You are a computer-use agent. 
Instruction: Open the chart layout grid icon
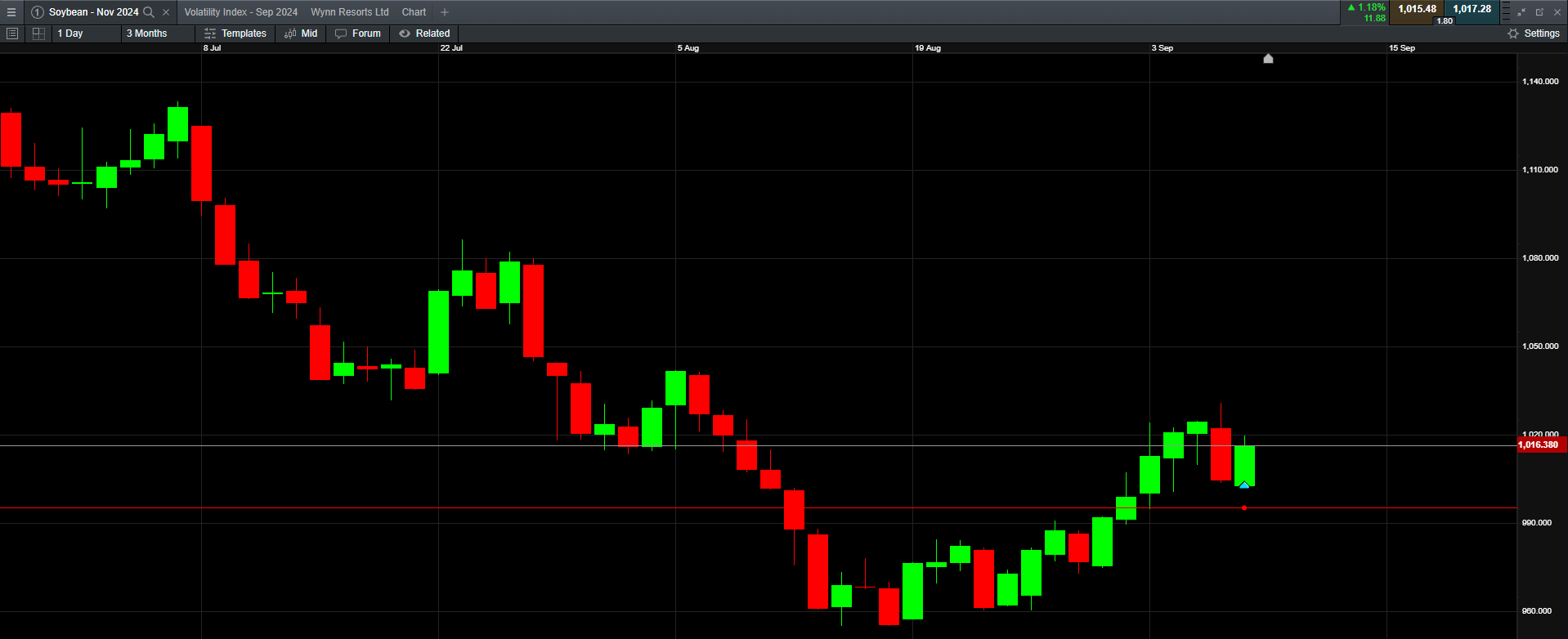pos(38,34)
